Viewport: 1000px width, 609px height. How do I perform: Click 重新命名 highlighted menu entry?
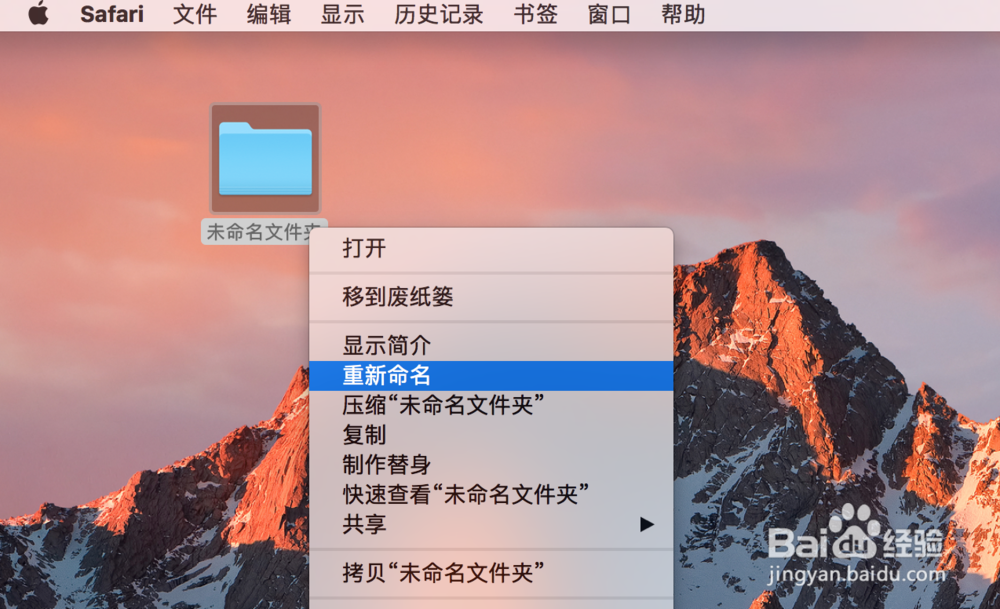[491, 376]
